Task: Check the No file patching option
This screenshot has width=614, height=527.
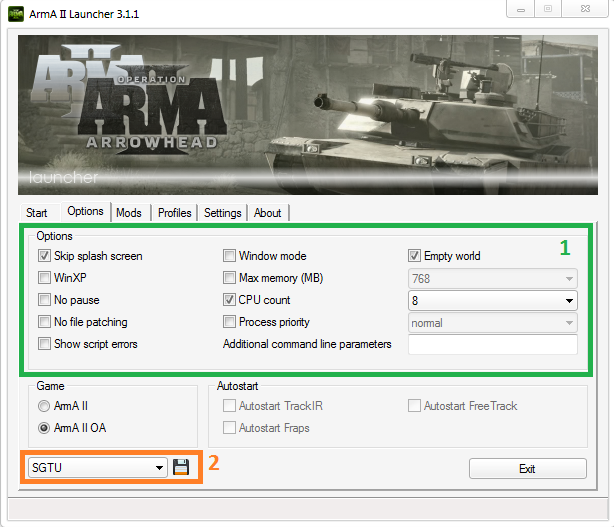Action: tap(44, 321)
